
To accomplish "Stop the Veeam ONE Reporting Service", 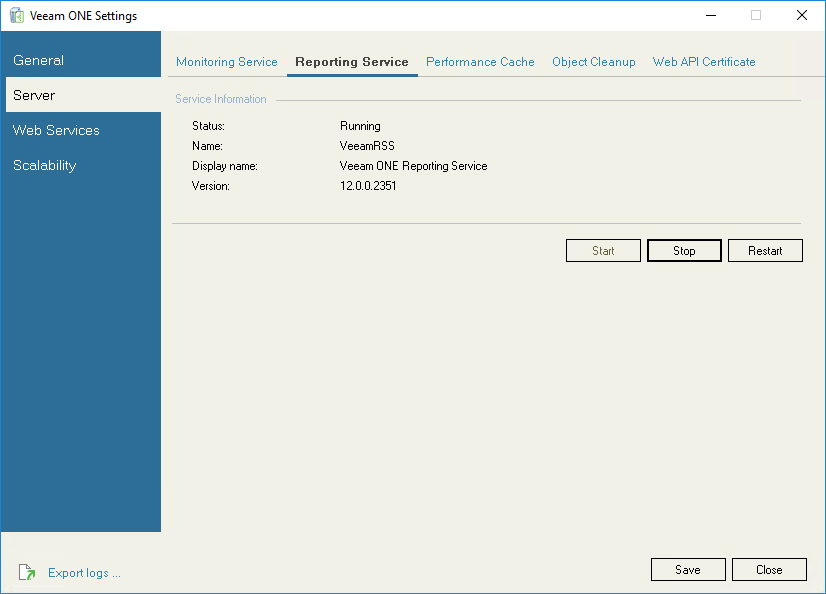I will pyautogui.click(x=684, y=250).
